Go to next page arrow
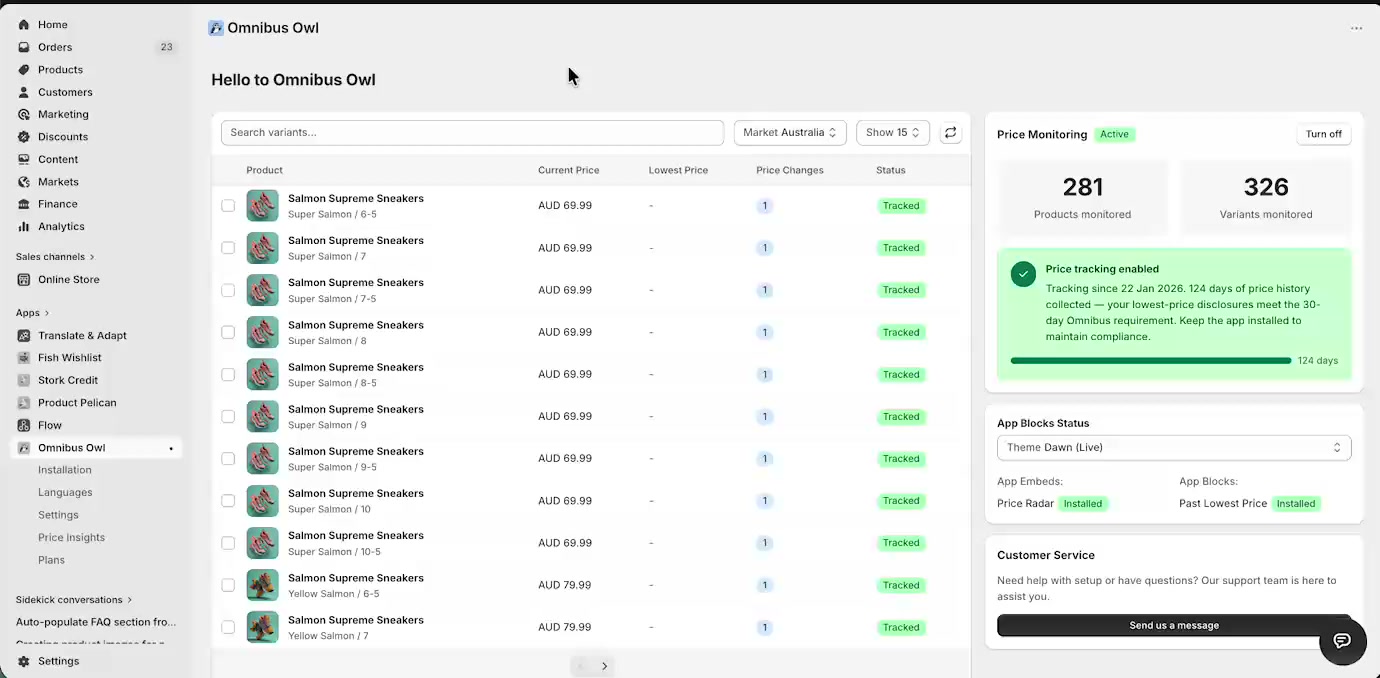This screenshot has height=678, width=1380. [x=604, y=666]
